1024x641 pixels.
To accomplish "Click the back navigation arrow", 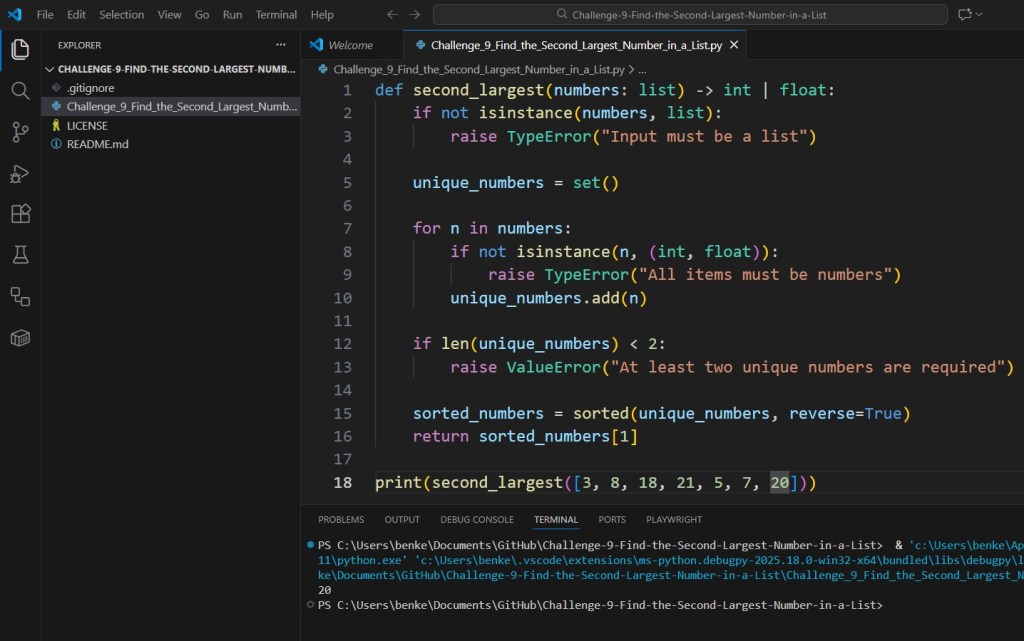I will [392, 14].
